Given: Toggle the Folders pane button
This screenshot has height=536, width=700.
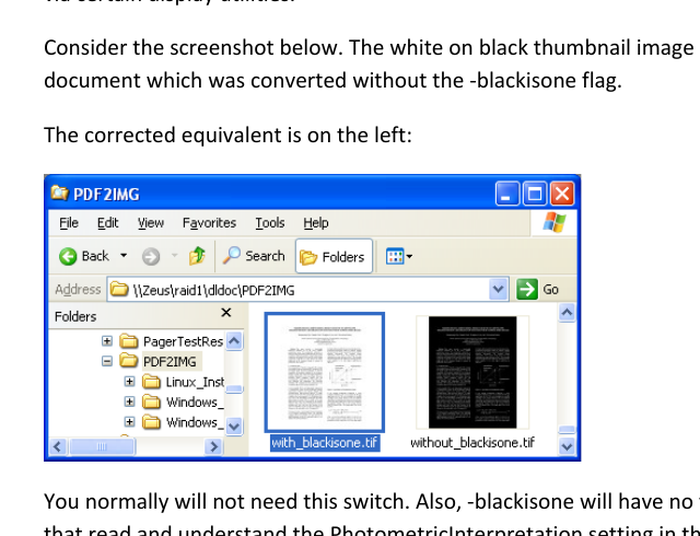Looking at the screenshot, I should click(x=333, y=256).
